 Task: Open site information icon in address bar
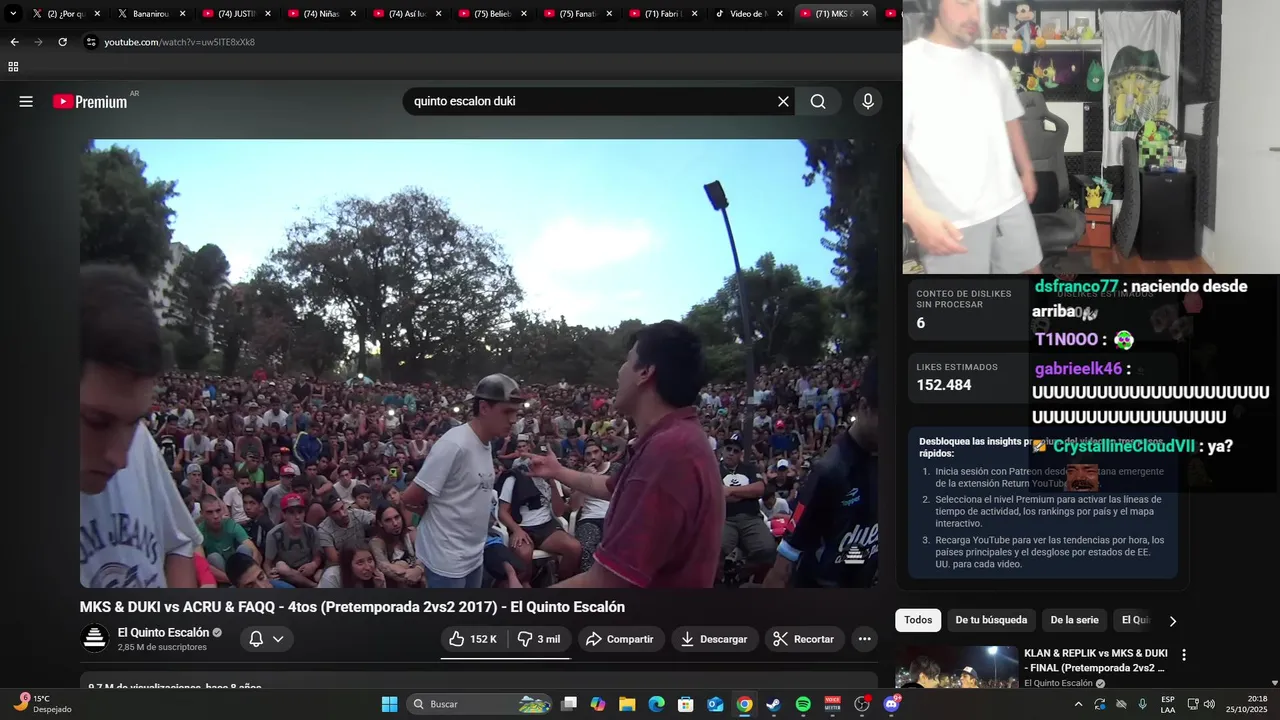[x=91, y=42]
